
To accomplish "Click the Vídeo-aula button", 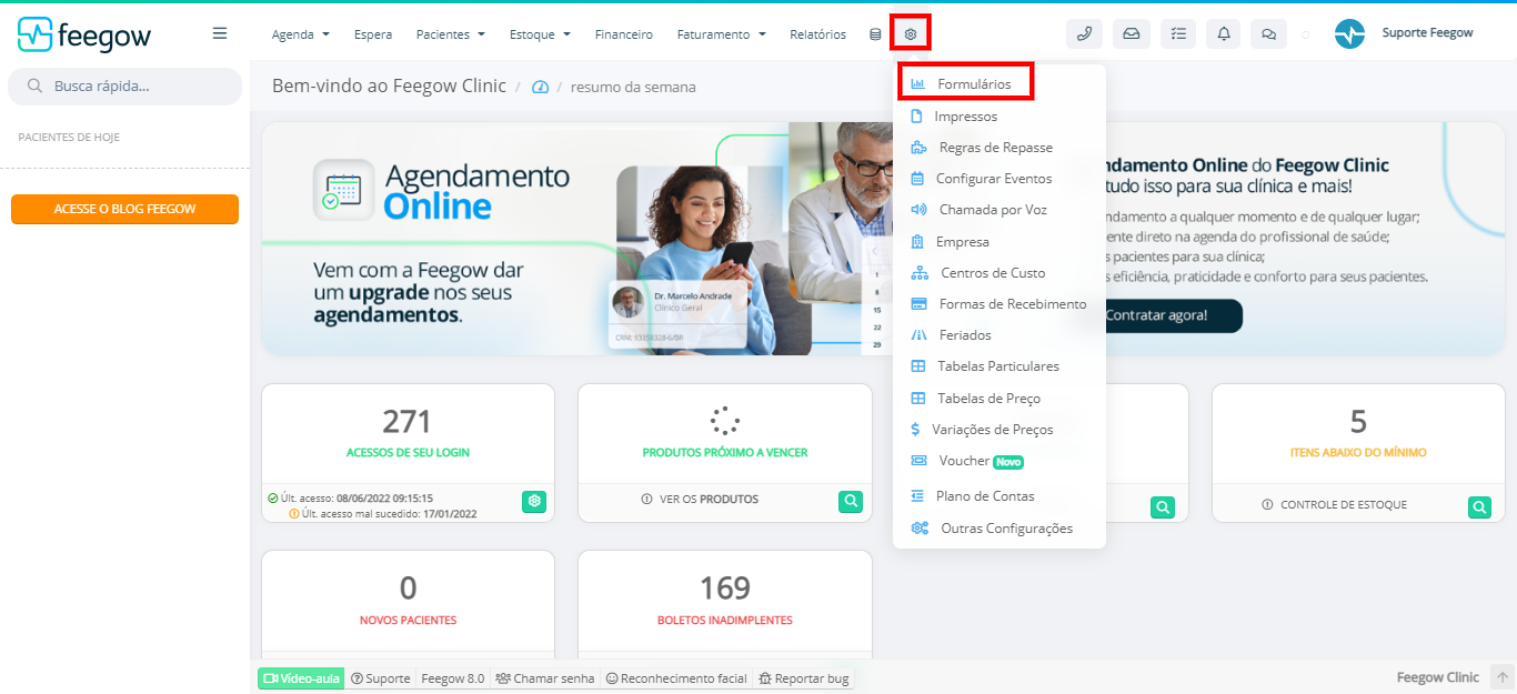I will coord(301,678).
